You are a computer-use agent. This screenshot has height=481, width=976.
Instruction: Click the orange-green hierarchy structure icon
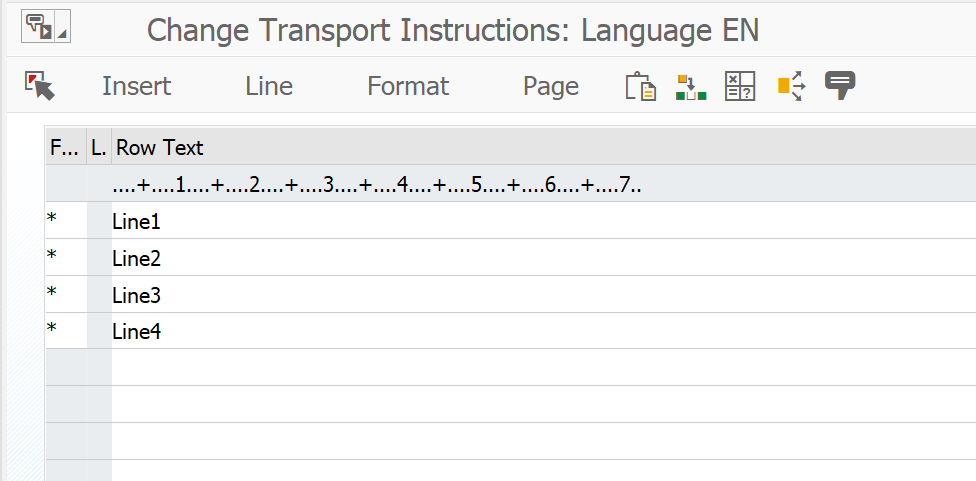pyautogui.click(x=691, y=86)
